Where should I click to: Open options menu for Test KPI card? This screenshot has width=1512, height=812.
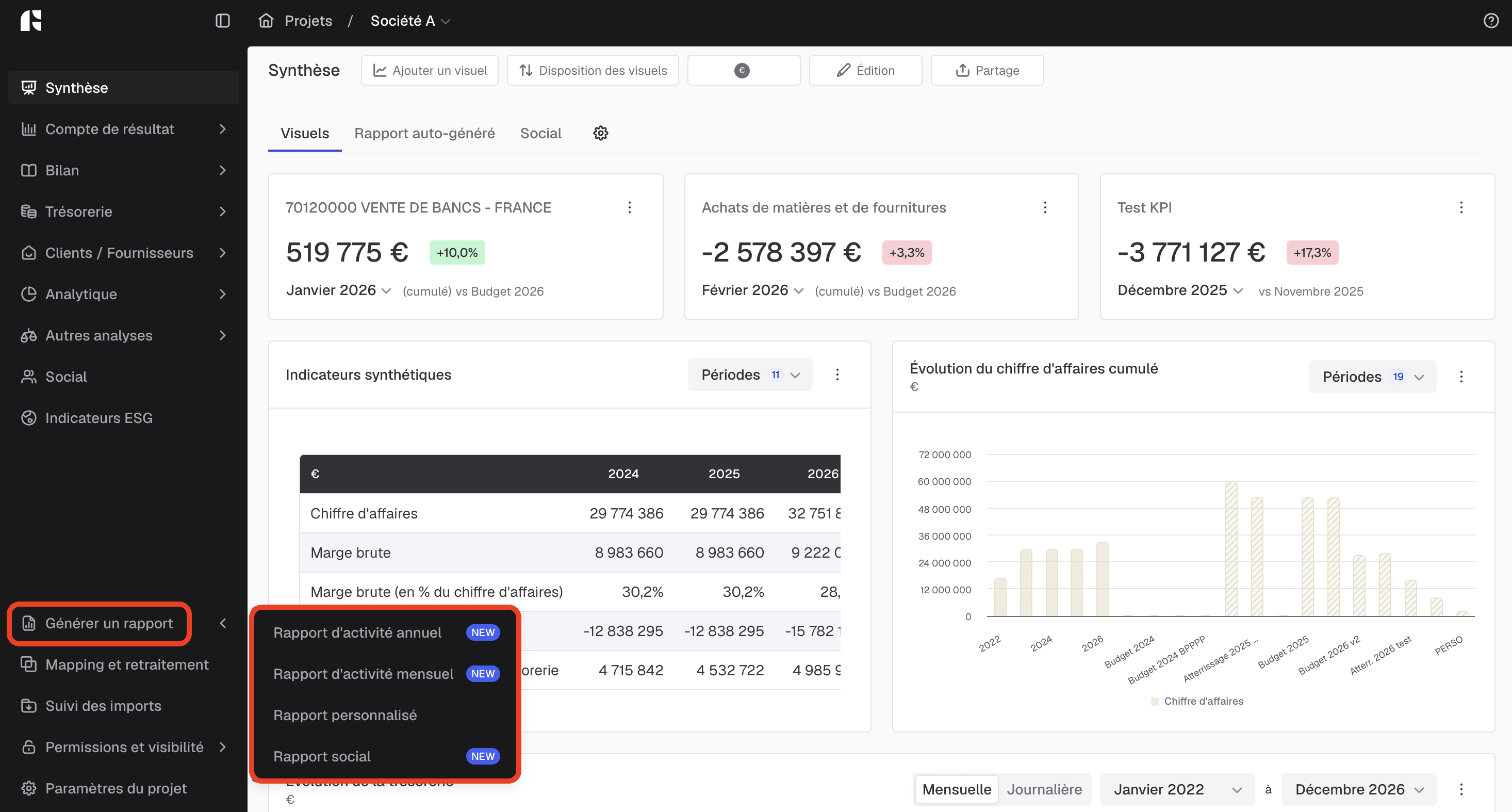[1461, 207]
